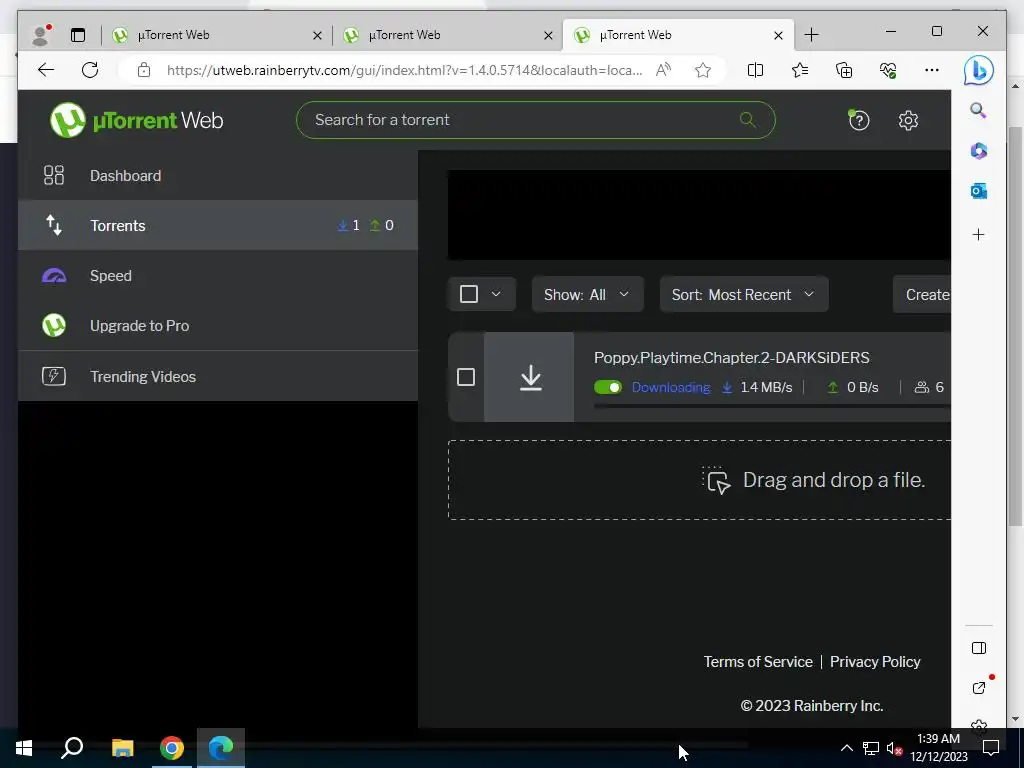Open the Windows Start menu
Viewport: 1024px width, 768px height.
click(24, 748)
